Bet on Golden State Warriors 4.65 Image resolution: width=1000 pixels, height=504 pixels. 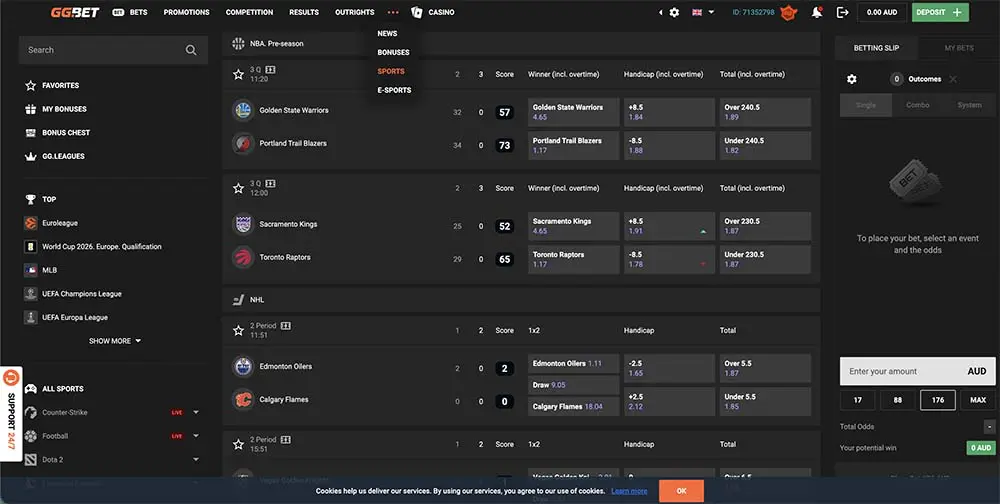coord(573,112)
